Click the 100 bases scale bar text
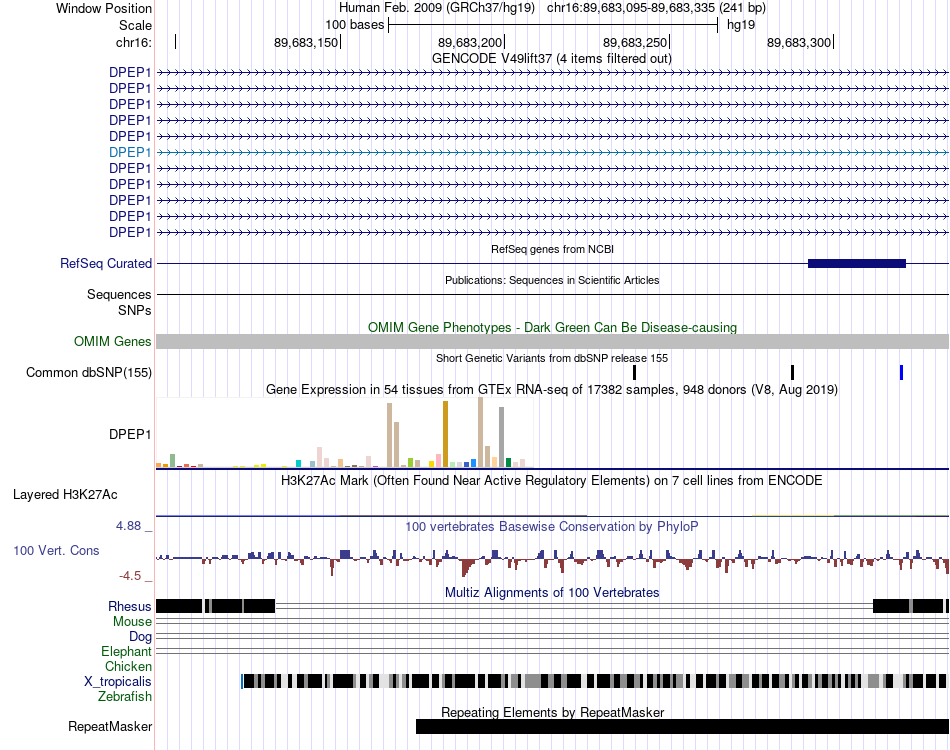Viewport: 950px width, 750px height. [354, 25]
